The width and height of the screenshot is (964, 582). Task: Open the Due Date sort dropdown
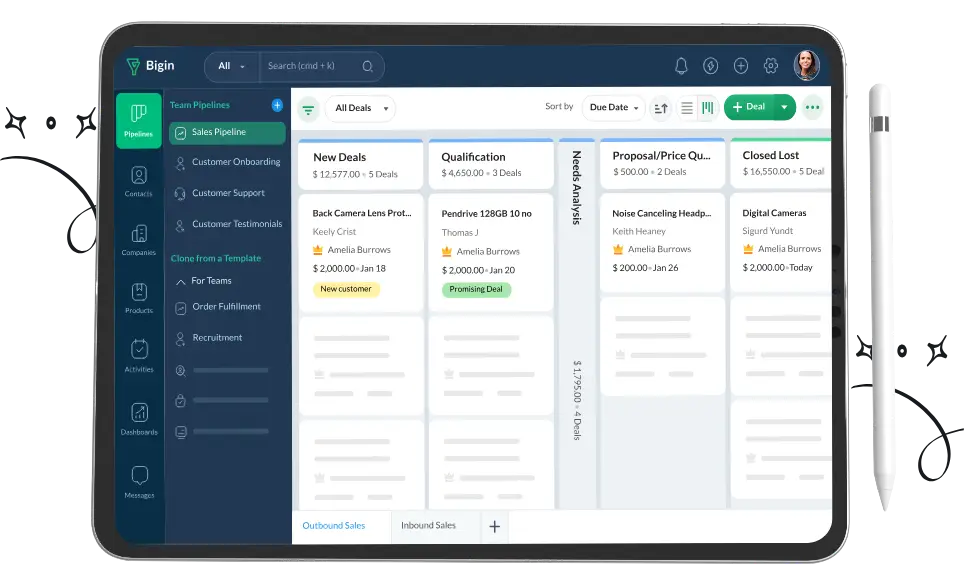(x=612, y=107)
